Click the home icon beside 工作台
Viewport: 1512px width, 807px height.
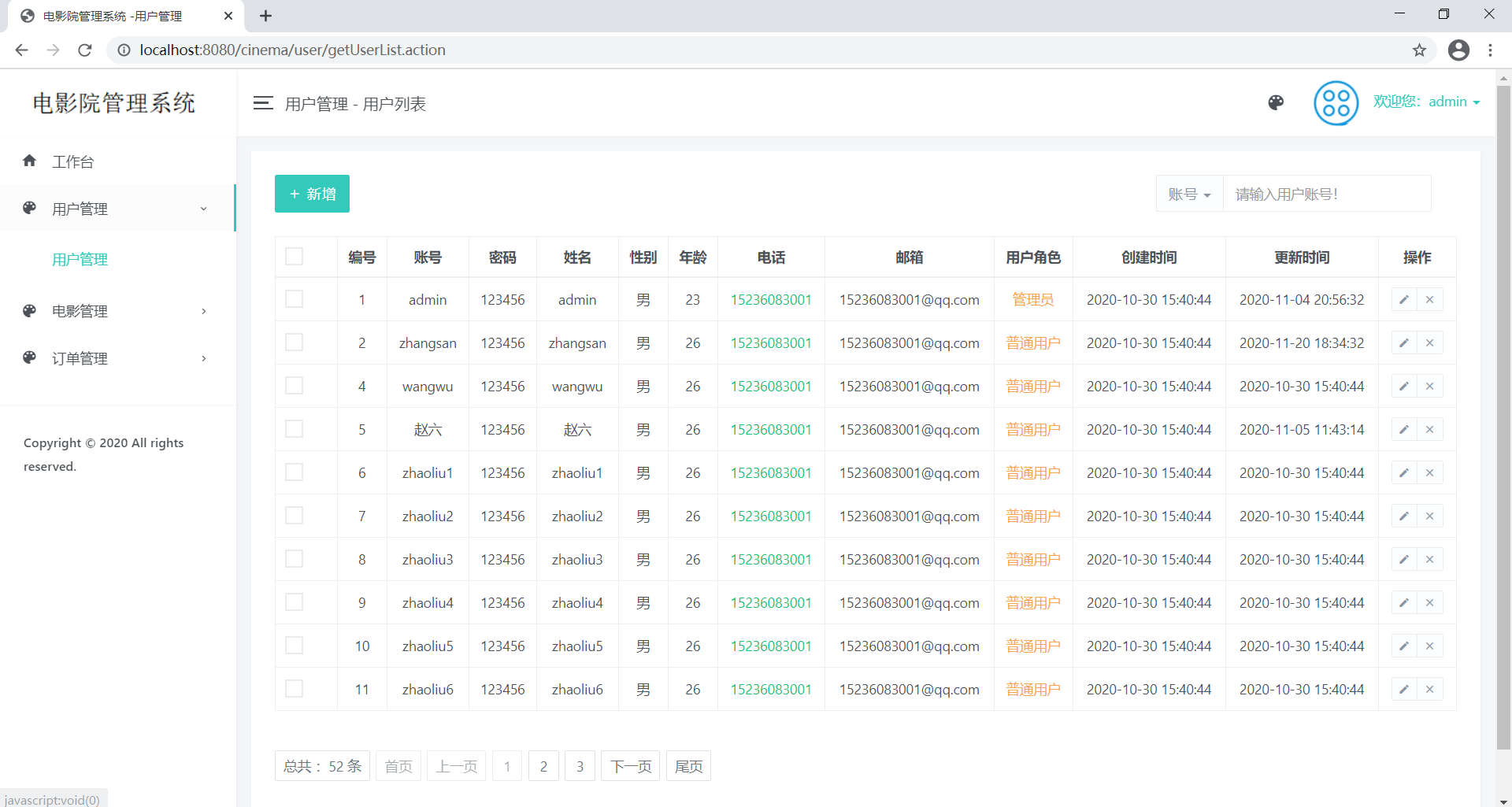29,161
